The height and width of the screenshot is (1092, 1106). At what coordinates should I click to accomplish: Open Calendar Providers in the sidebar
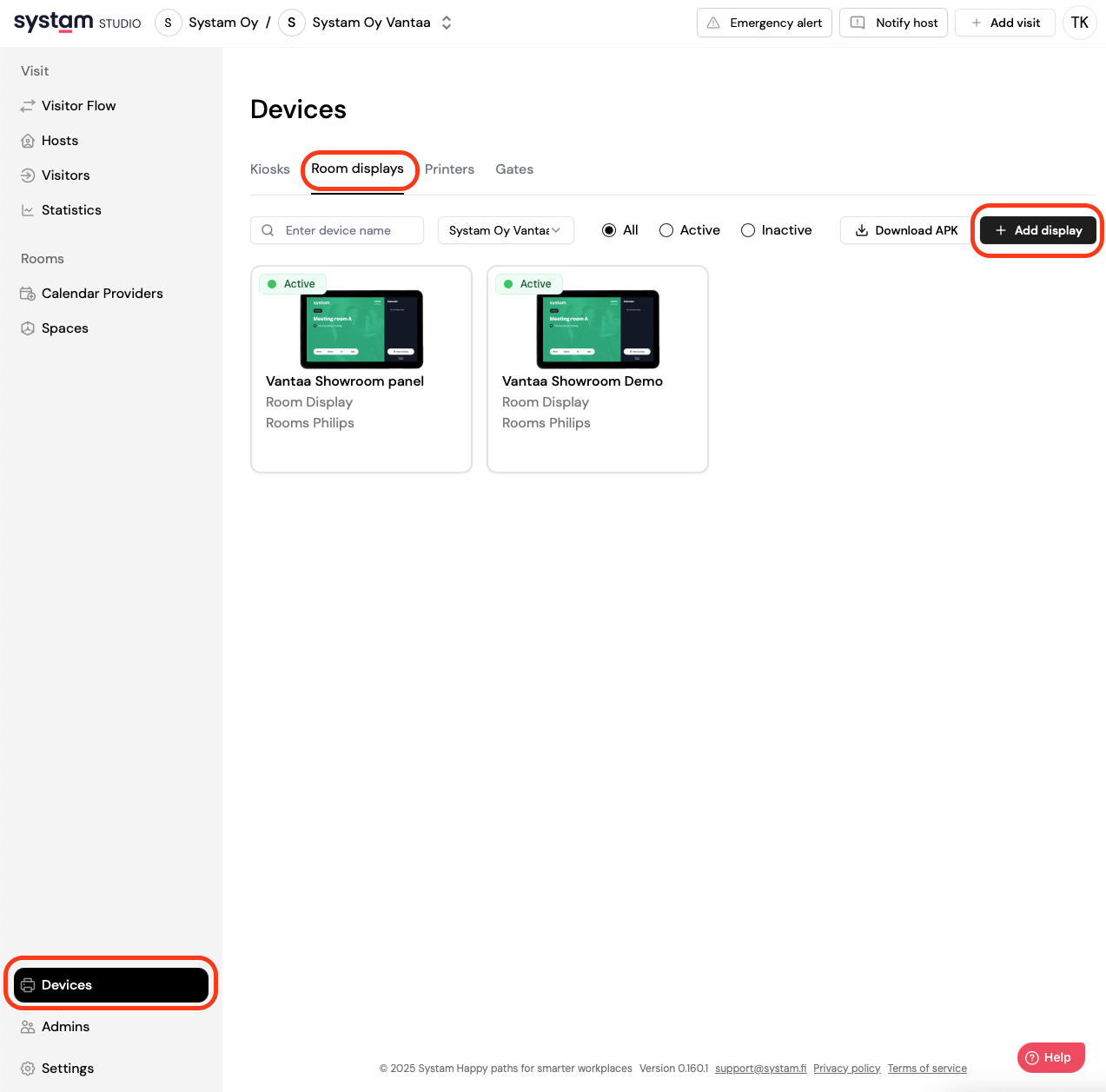coord(111,294)
